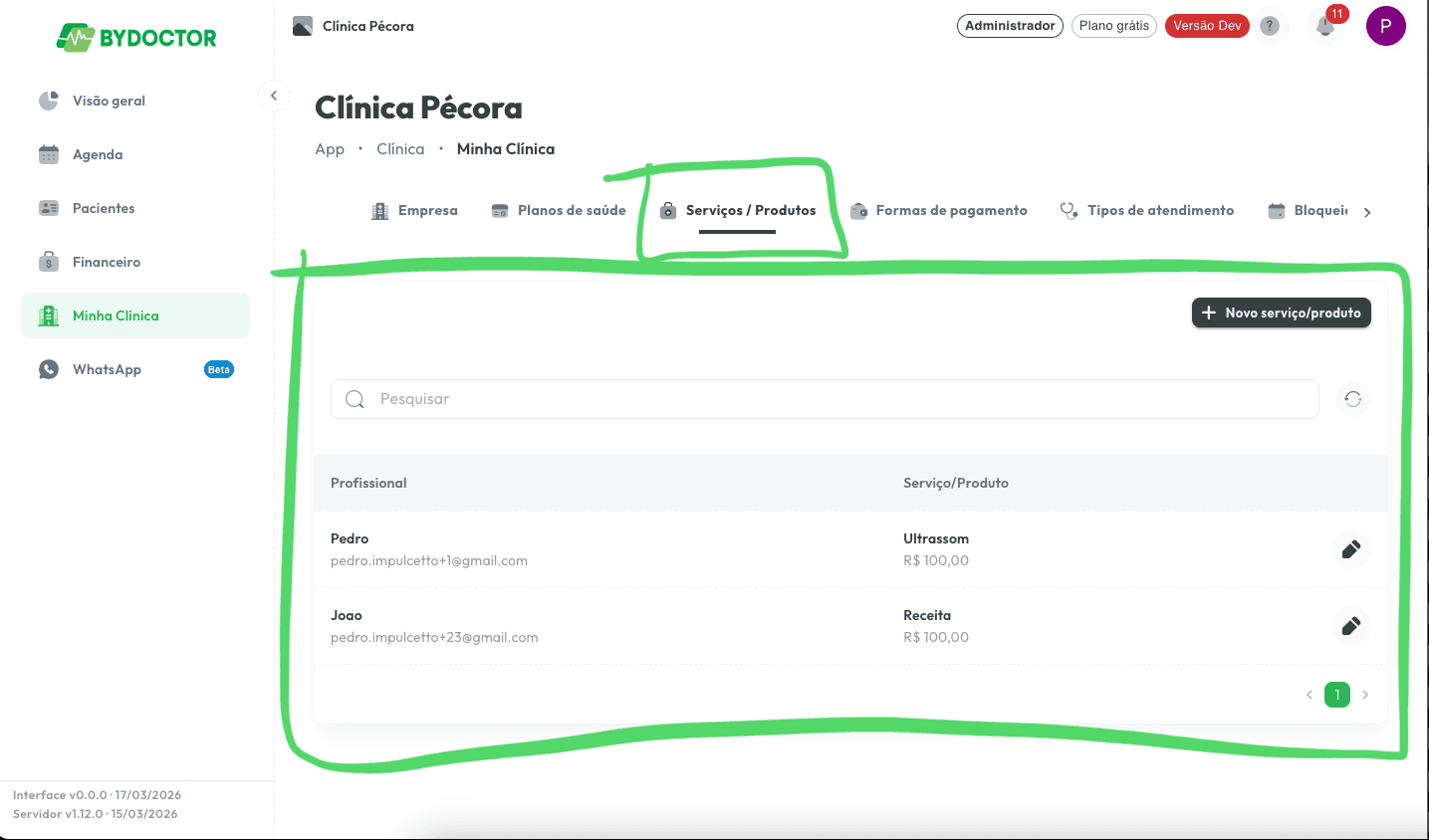Viewport: 1429px width, 840px height.
Task: Go to the next page of results
Action: tap(1365, 695)
